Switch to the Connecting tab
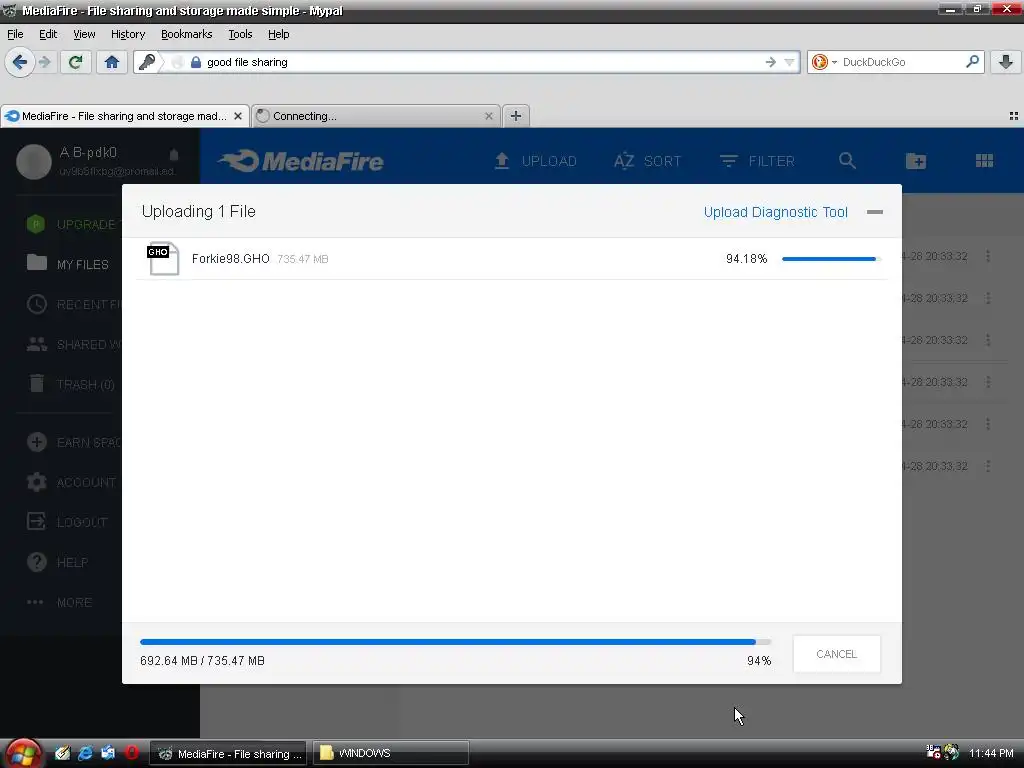The height and width of the screenshot is (768, 1024). tap(376, 116)
